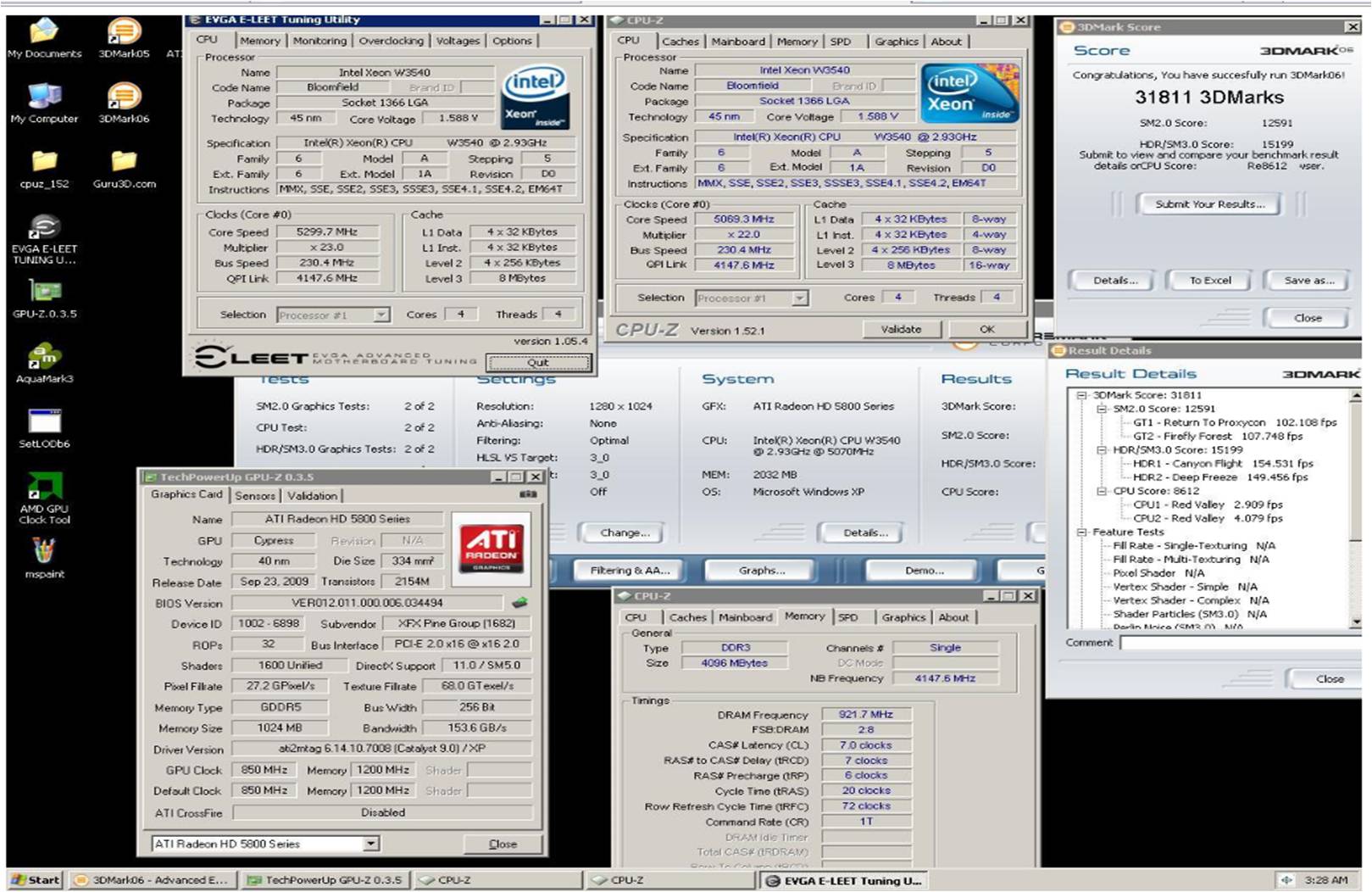This screenshot has width=1372, height=892.
Task: Switch to 3DMark06 taskbar button
Action: 153,880
